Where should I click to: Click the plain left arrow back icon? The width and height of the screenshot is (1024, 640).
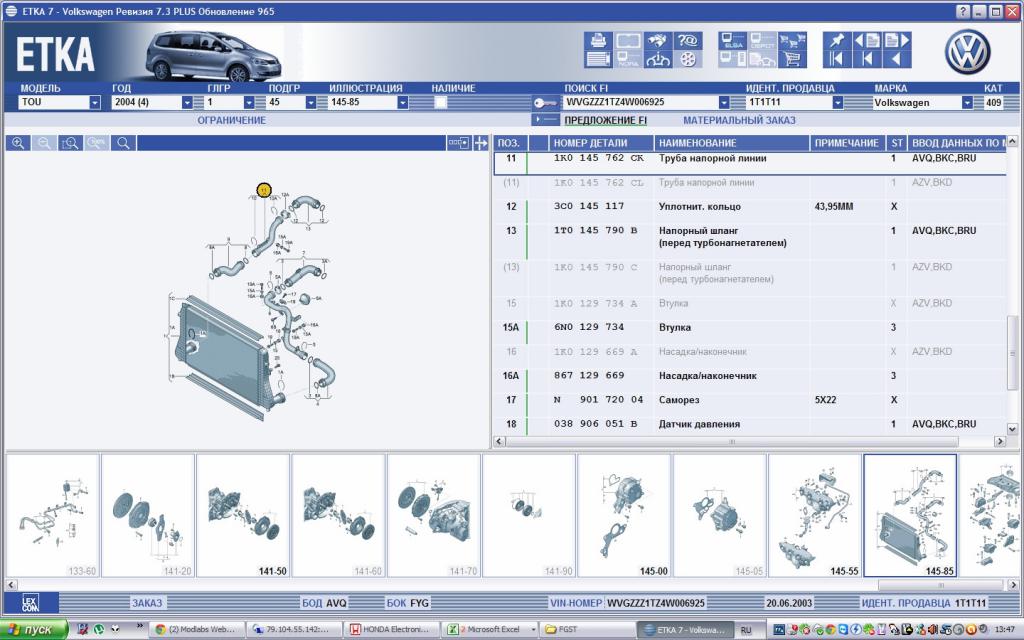point(897,59)
